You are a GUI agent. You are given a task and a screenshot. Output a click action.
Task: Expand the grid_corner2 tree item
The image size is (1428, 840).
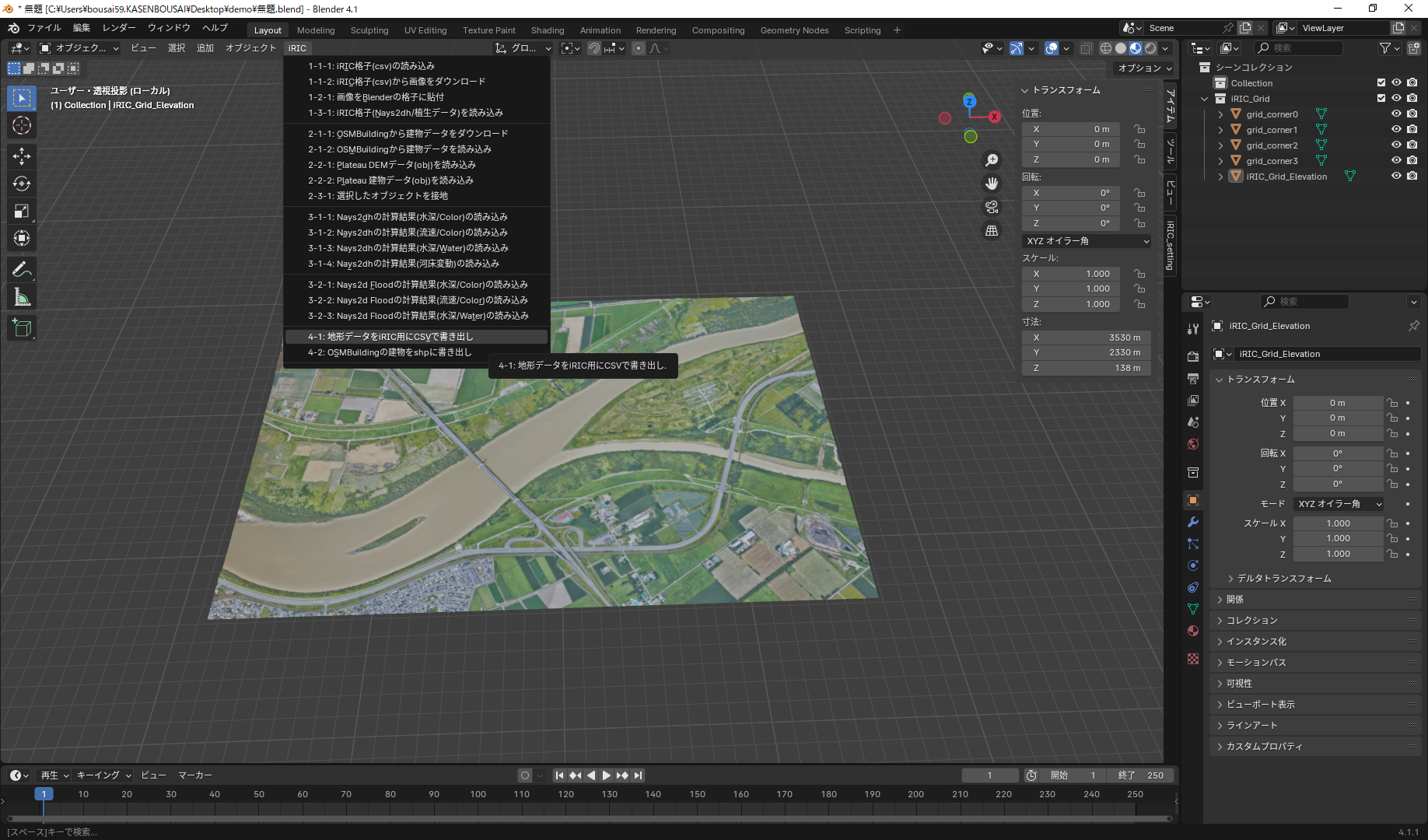[x=1220, y=145]
